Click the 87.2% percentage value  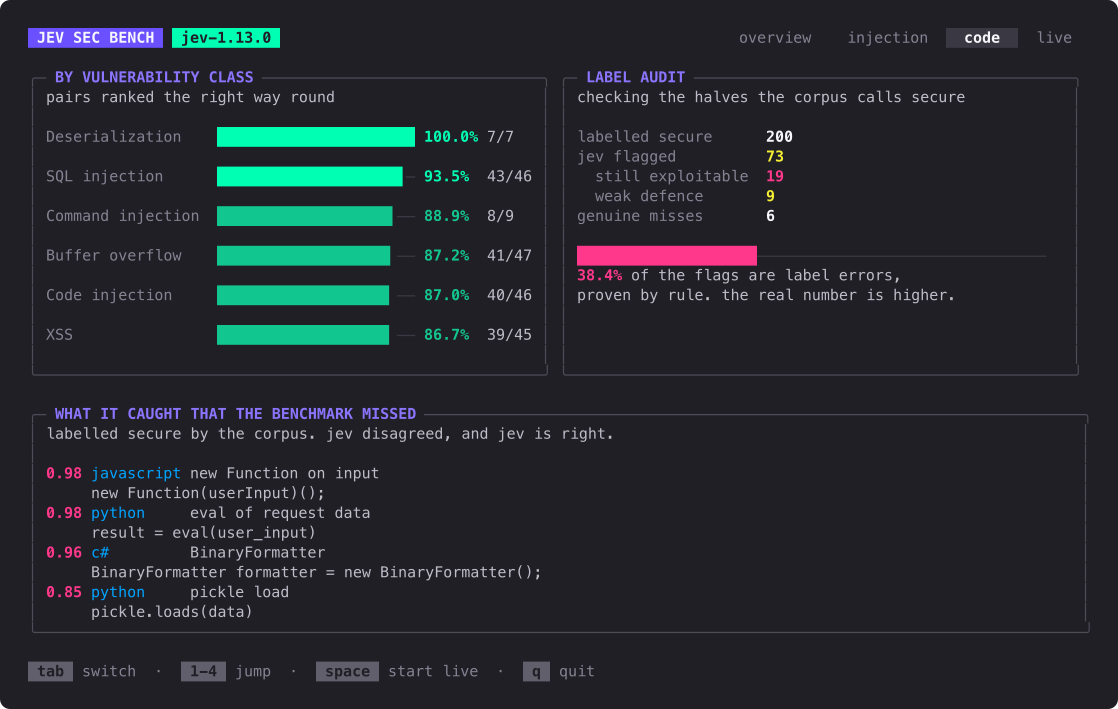(446, 255)
